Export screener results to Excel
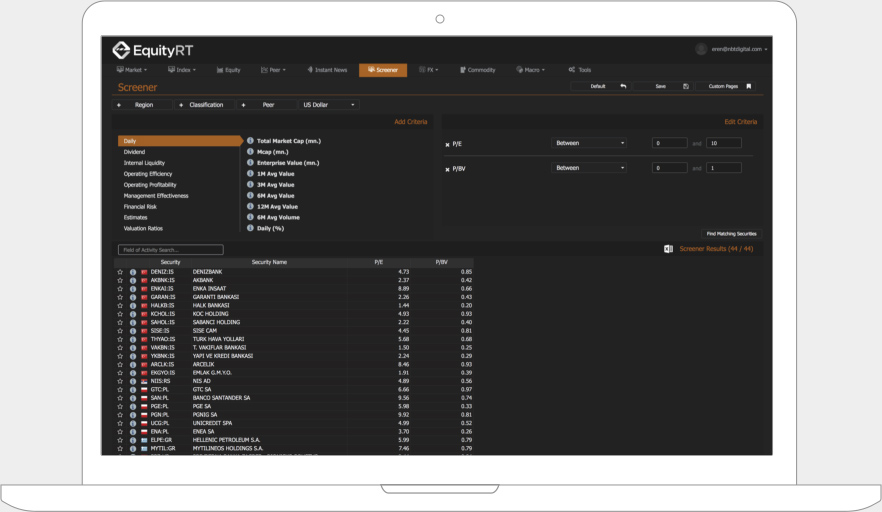The image size is (882, 512). click(x=668, y=249)
